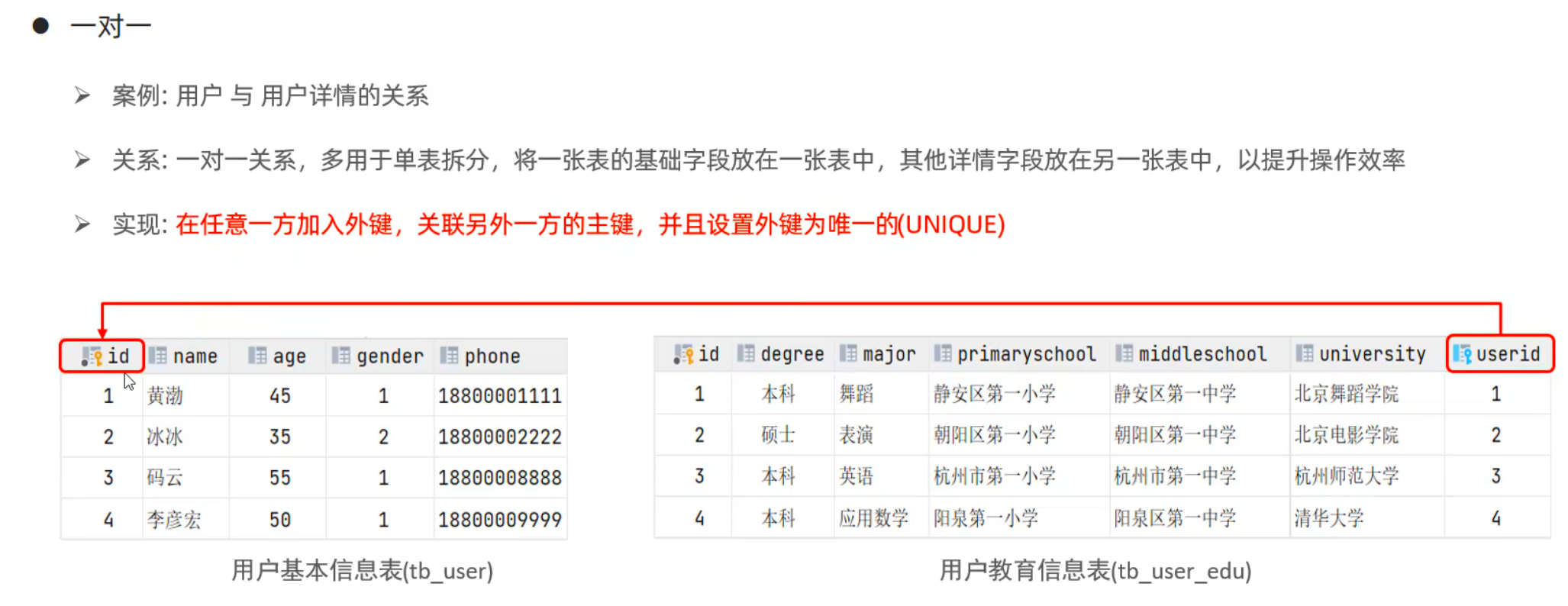The image size is (1568, 606).
Task: Click the column icon beside the name header
Action: [158, 356]
